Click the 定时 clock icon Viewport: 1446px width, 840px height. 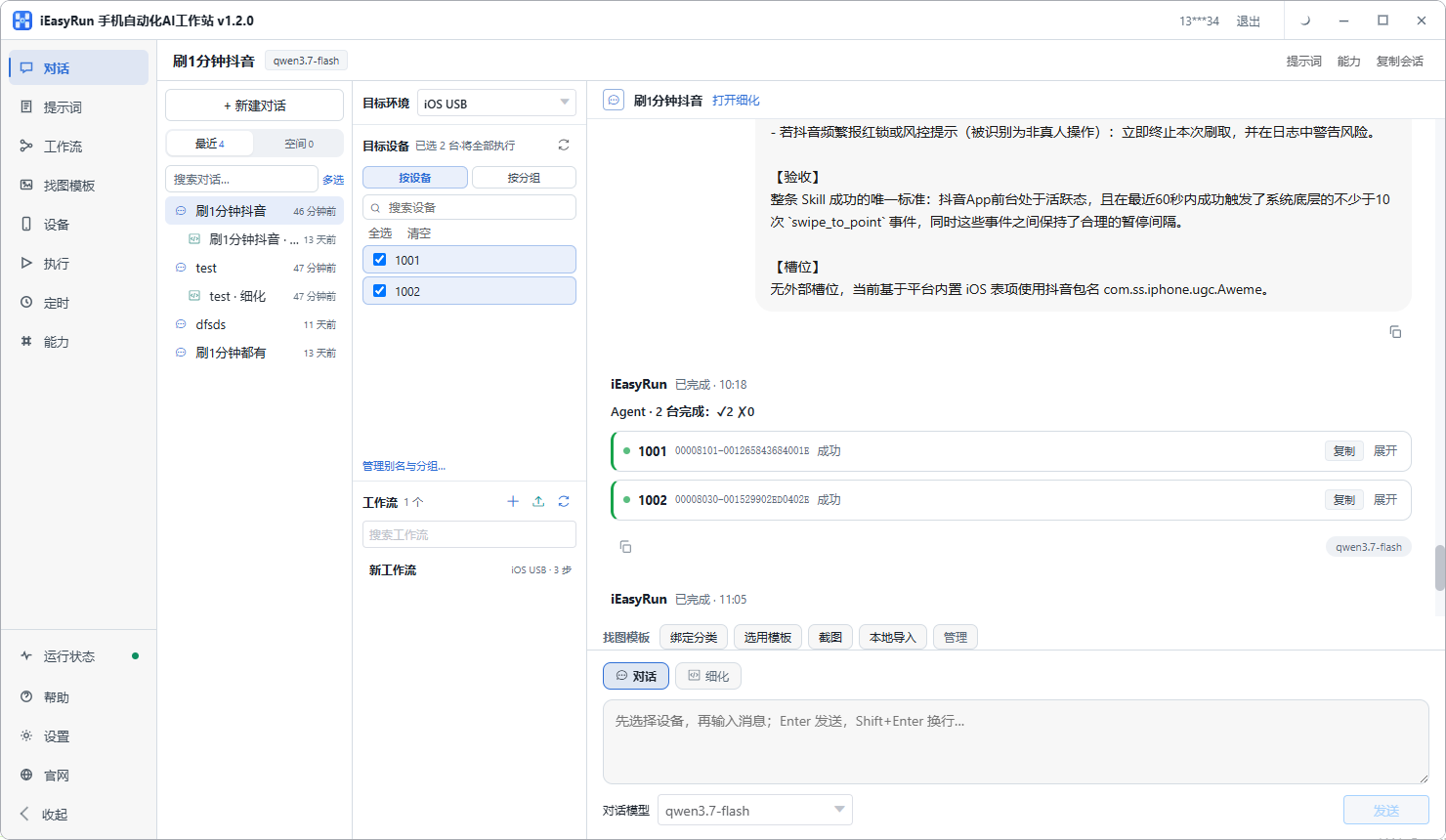pos(26,303)
